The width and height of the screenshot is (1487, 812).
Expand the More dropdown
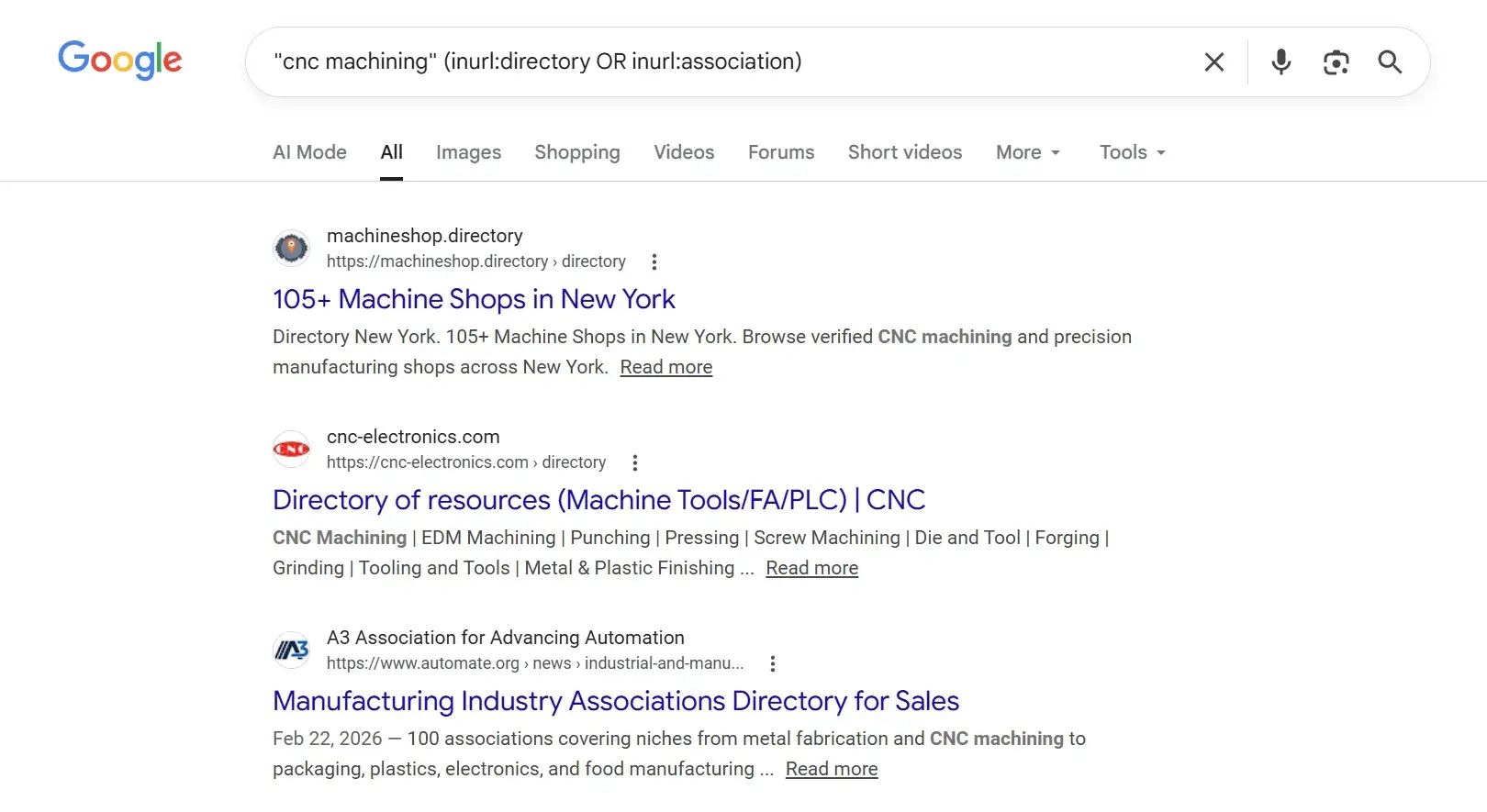1028,152
